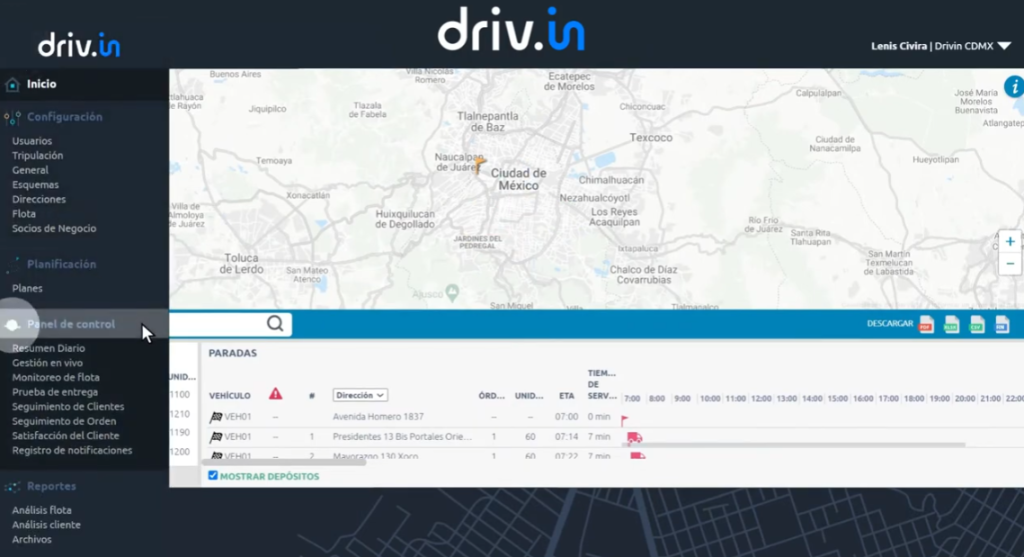Screen dimensions: 1024x557
Task: Zoom in on the map with plus
Action: [x=1010, y=242]
